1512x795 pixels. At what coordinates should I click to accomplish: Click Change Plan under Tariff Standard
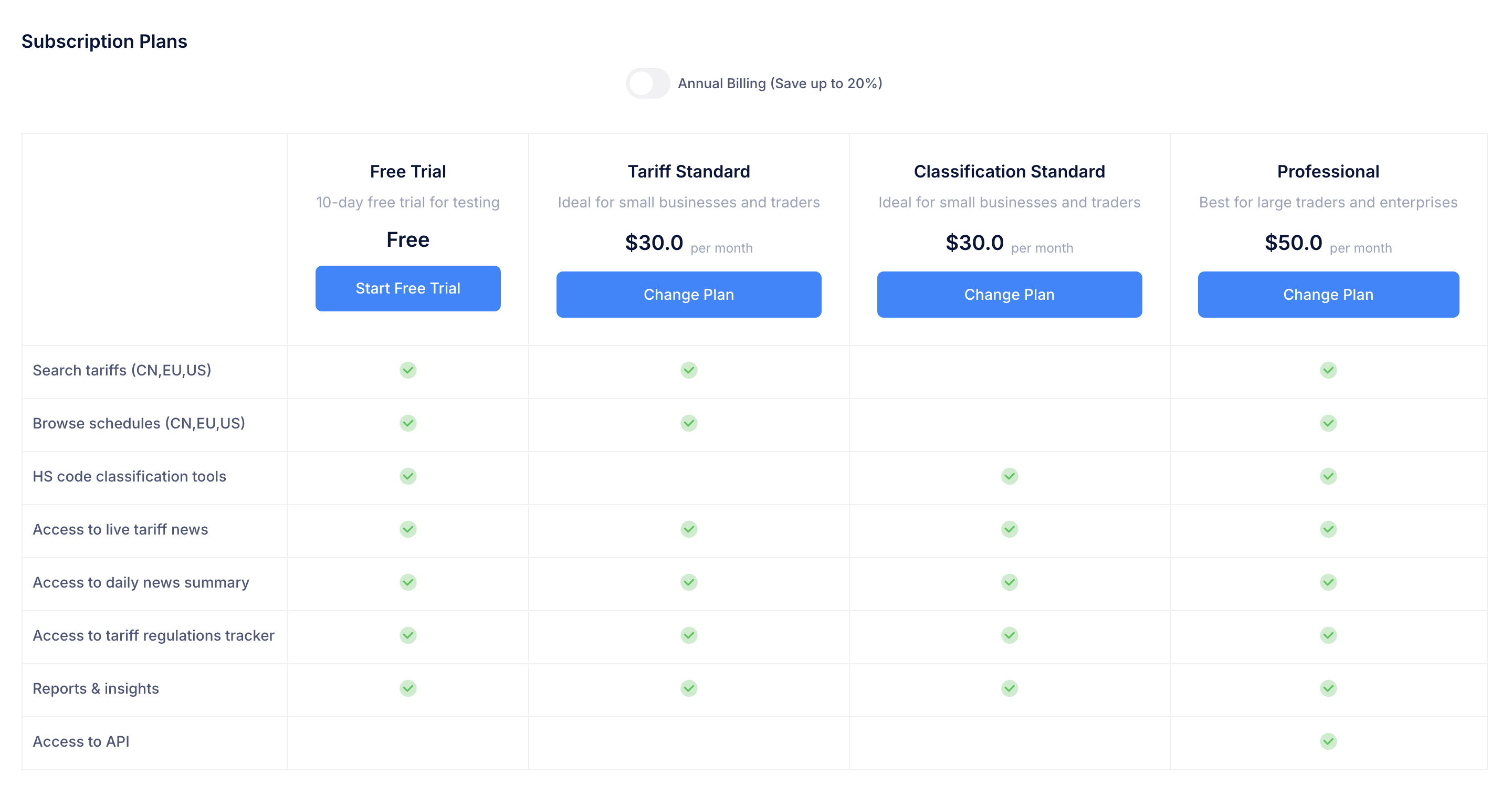(x=688, y=294)
